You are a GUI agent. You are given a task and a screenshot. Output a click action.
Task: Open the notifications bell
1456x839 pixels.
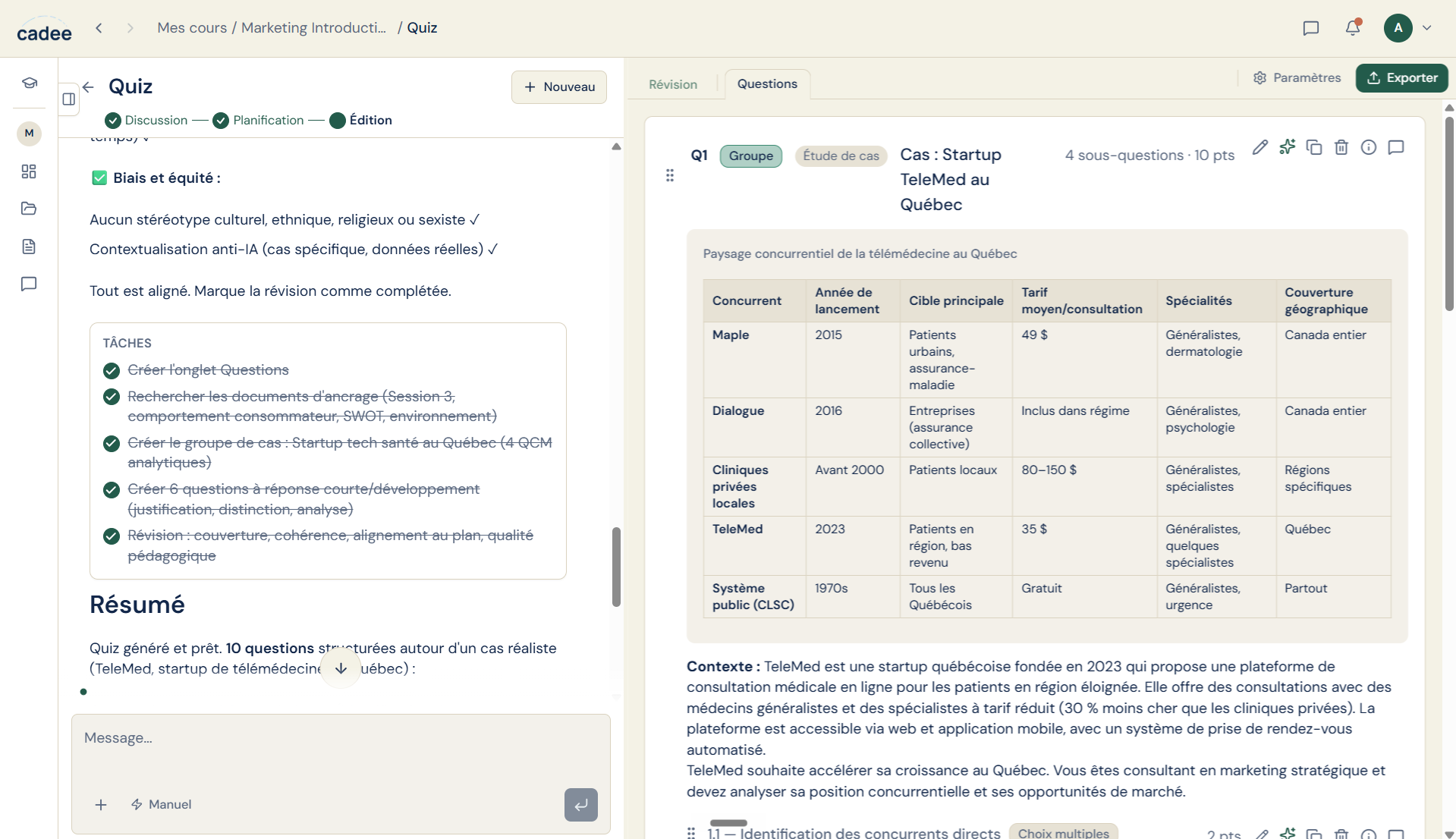[x=1352, y=28]
